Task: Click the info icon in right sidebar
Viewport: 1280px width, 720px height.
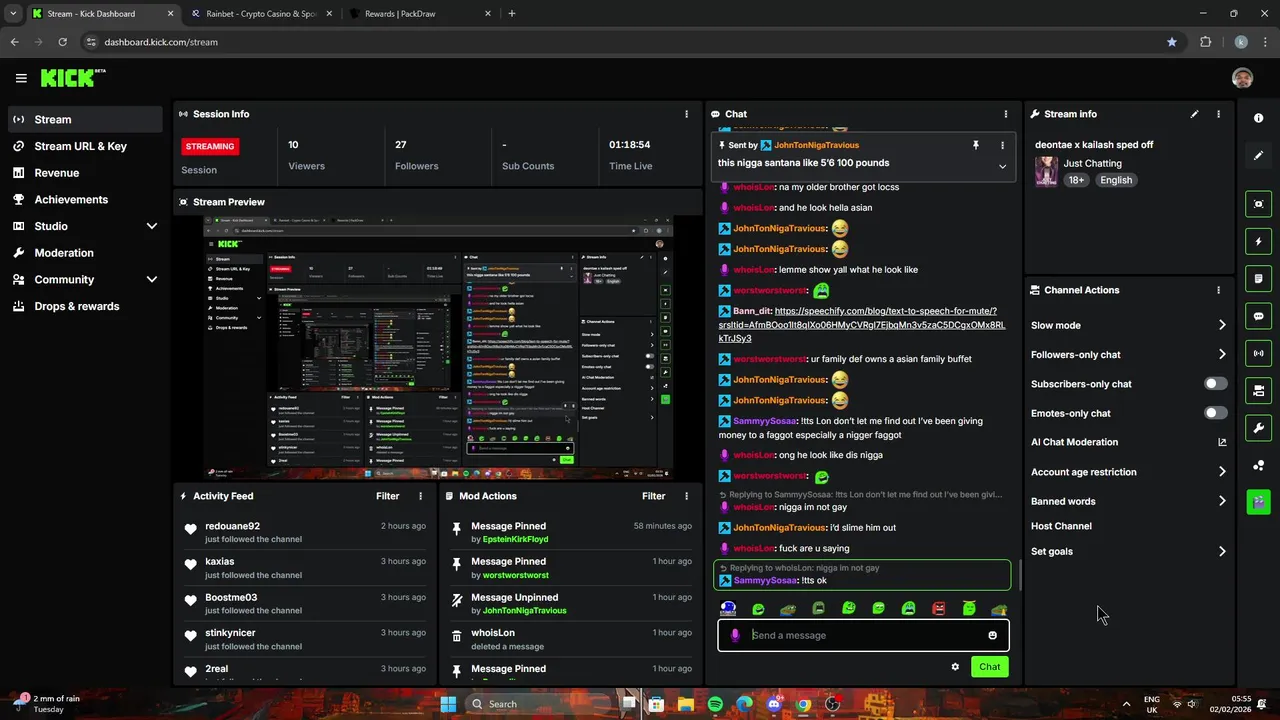Action: click(x=1258, y=118)
